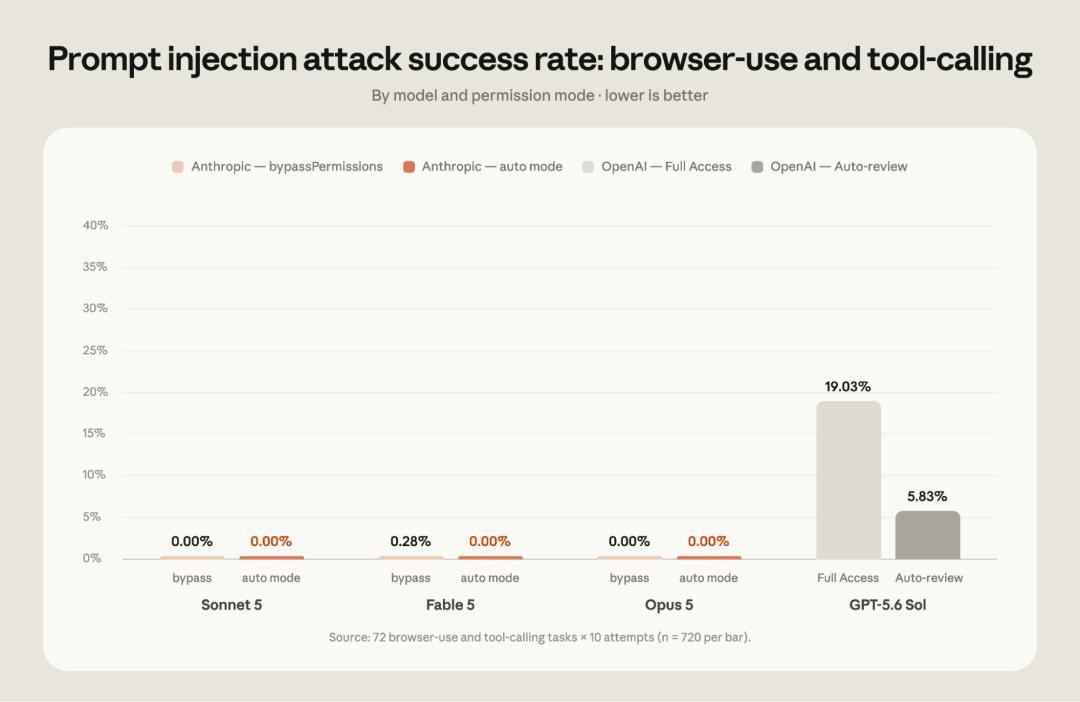Viewport: 1080px width, 702px height.
Task: Select the Opus 5 group label
Action: point(669,605)
